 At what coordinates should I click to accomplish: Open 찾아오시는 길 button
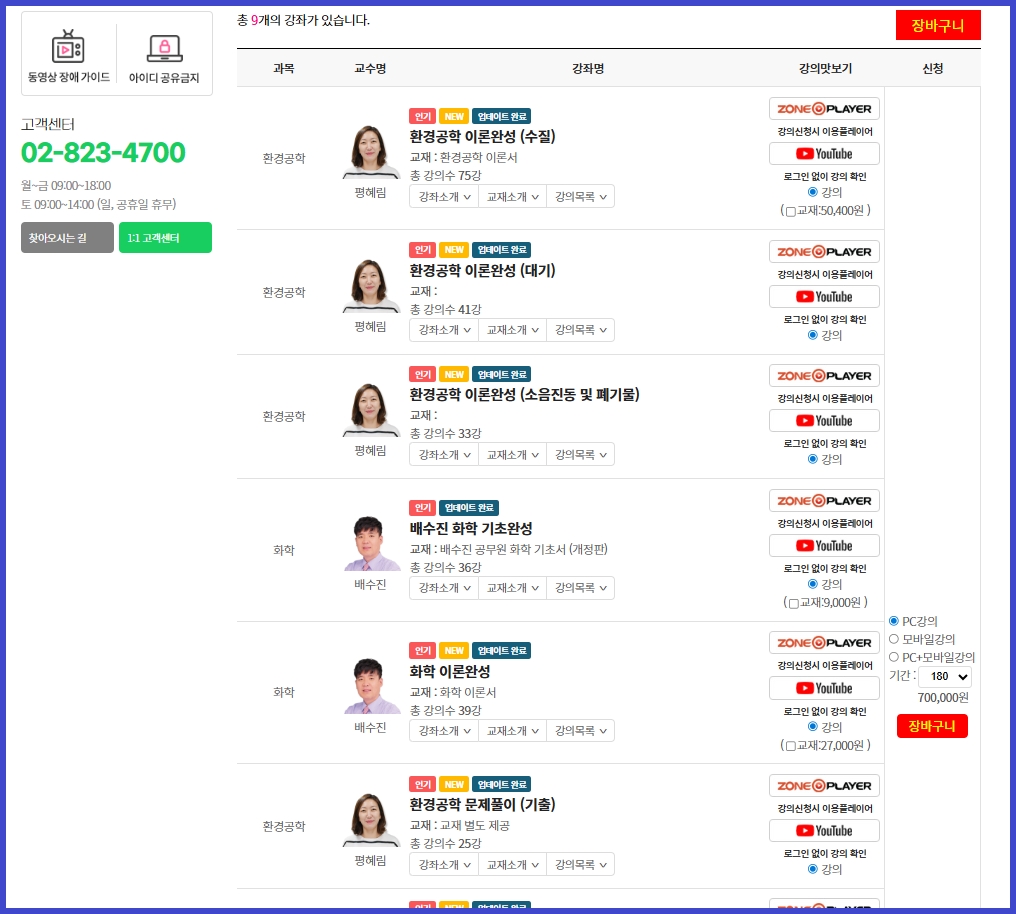pos(67,238)
